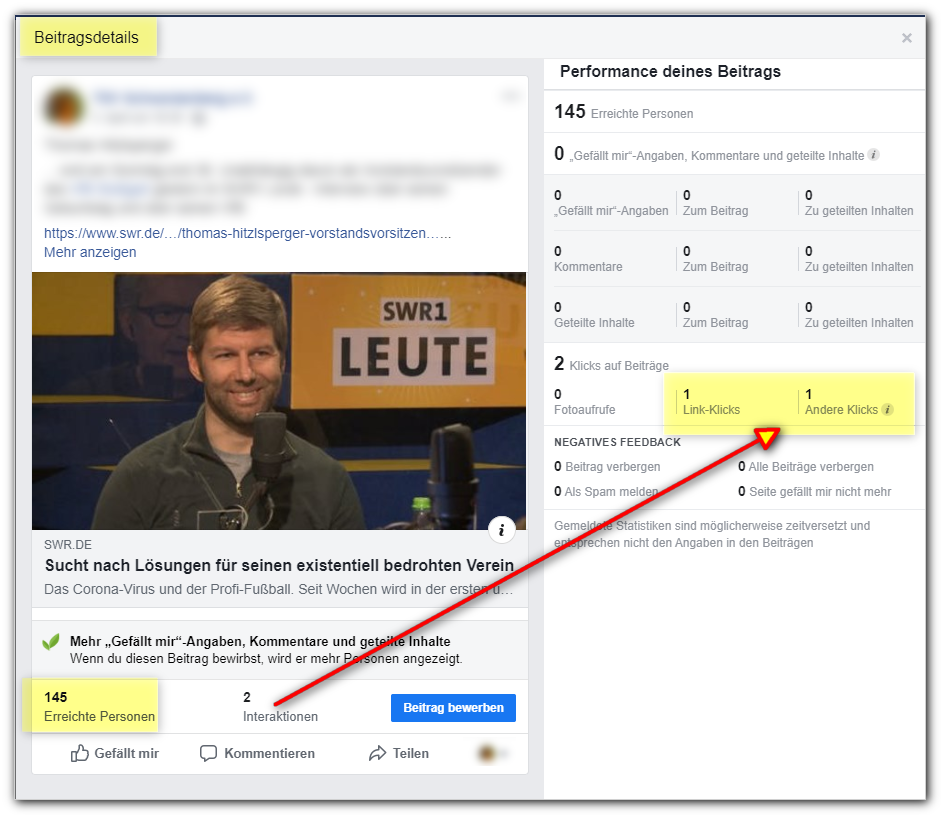Click the info icon on article image
941x815 pixels.
[501, 530]
